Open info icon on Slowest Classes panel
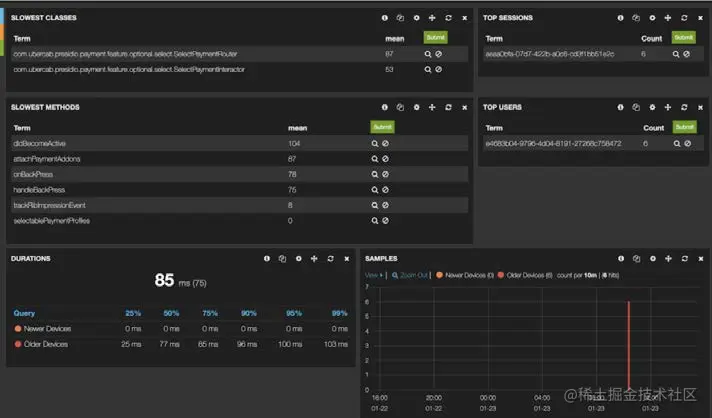This screenshot has width=712, height=418. click(x=385, y=18)
